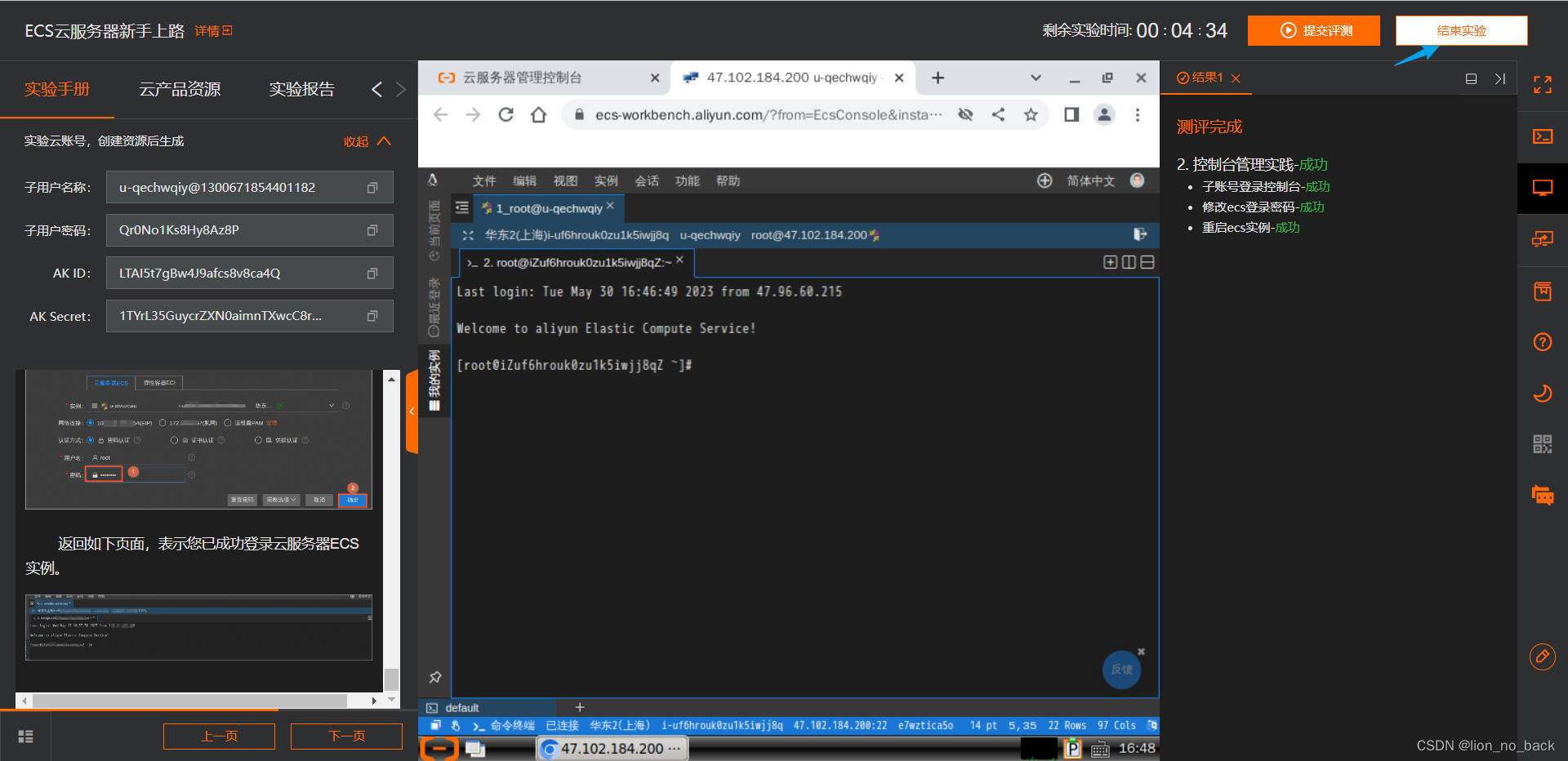Open the 简体中文 language selector

(x=1090, y=180)
